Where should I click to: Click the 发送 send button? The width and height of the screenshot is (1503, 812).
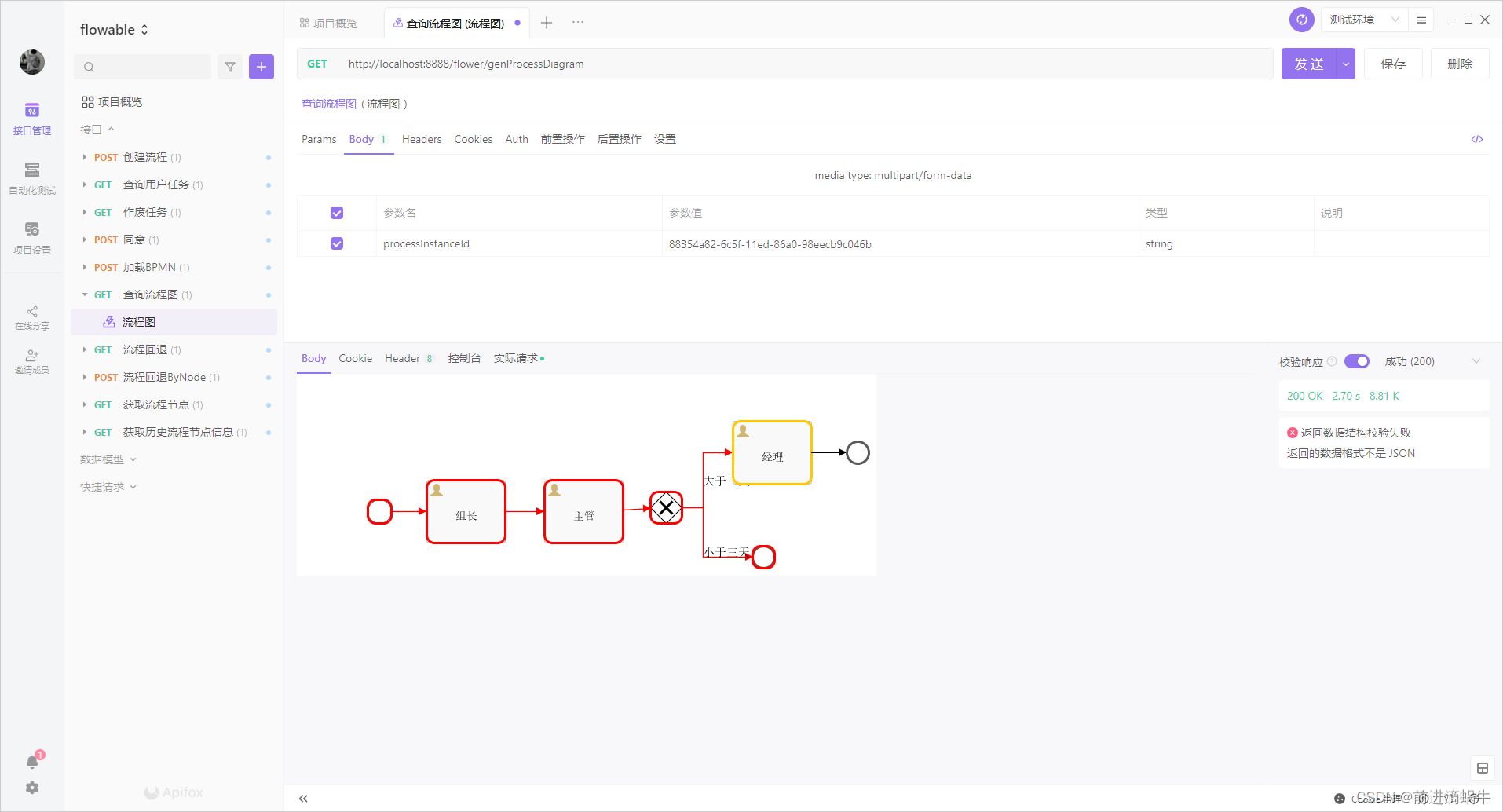pyautogui.click(x=1309, y=64)
